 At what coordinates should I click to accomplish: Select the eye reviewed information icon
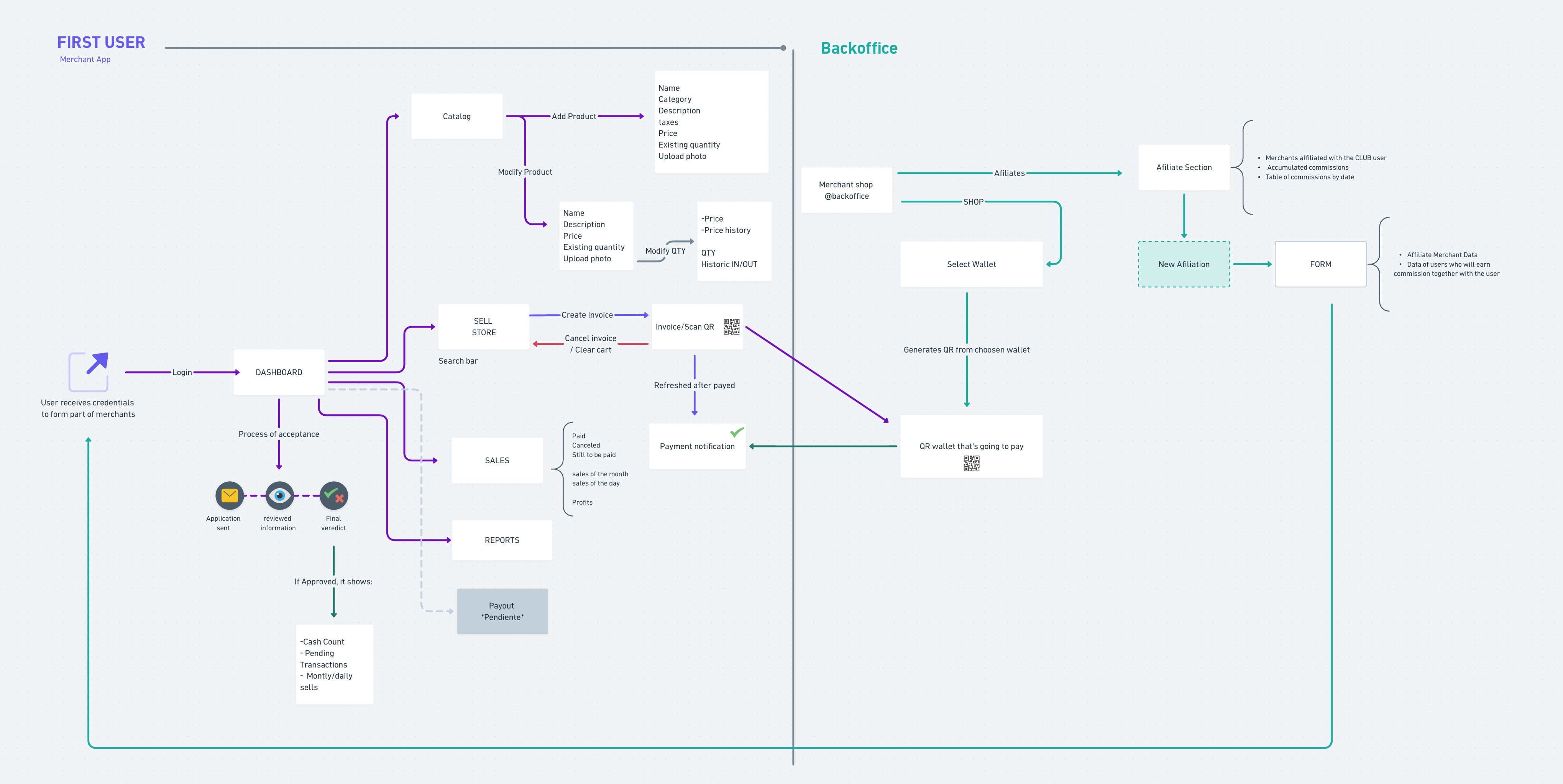pyautogui.click(x=280, y=496)
